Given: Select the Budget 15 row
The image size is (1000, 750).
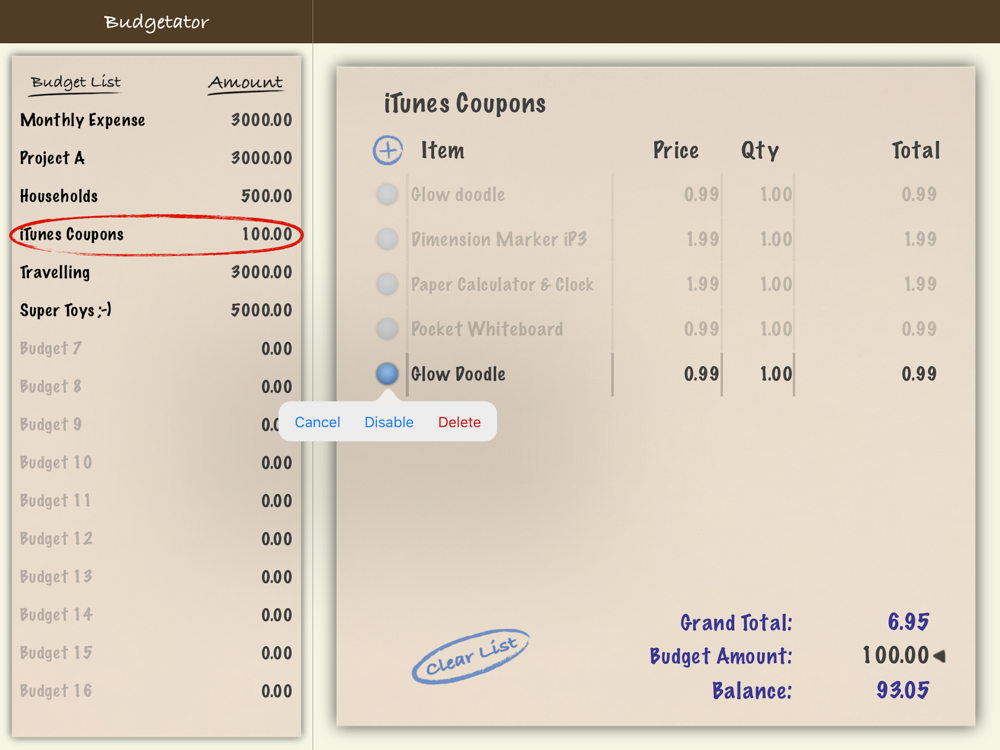Looking at the screenshot, I should point(156,653).
